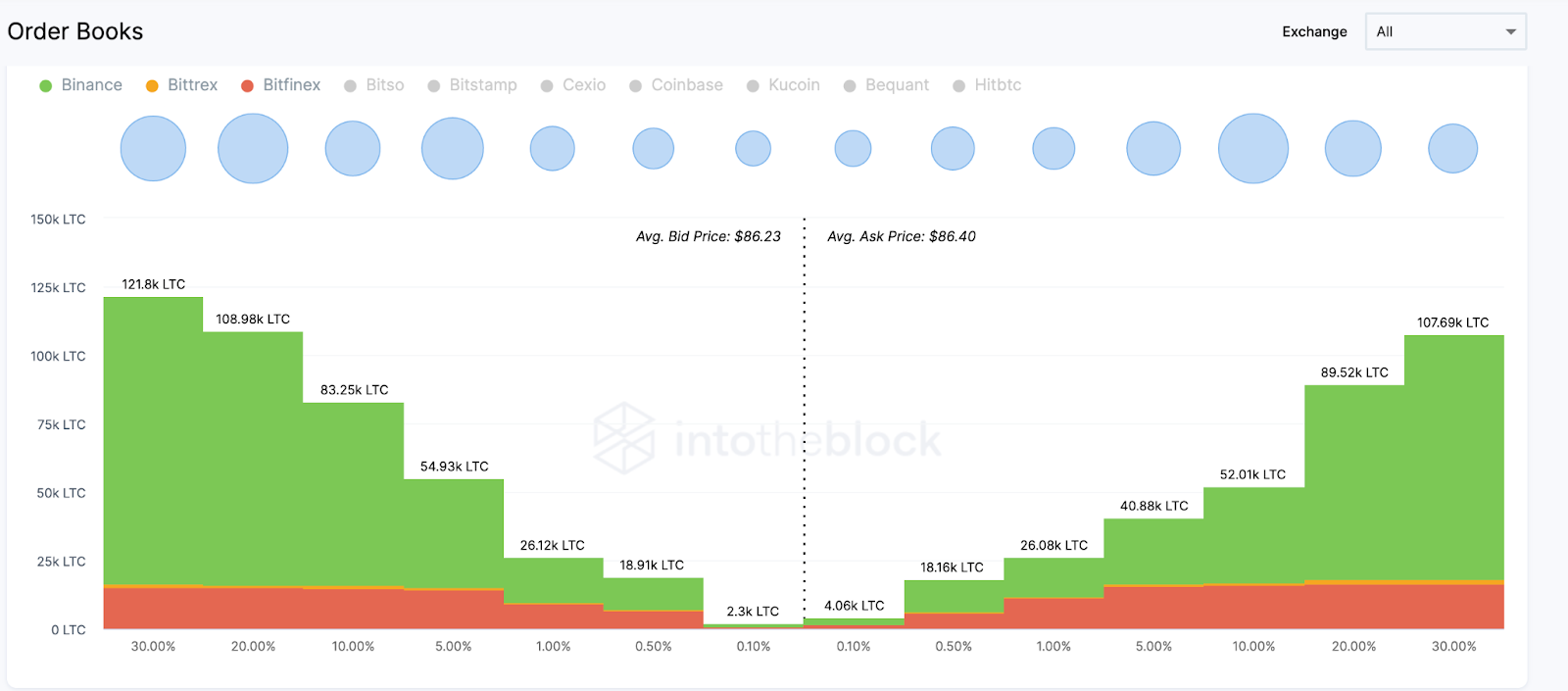Click the bubble above the 107.69k LTC bar

(x=1452, y=148)
